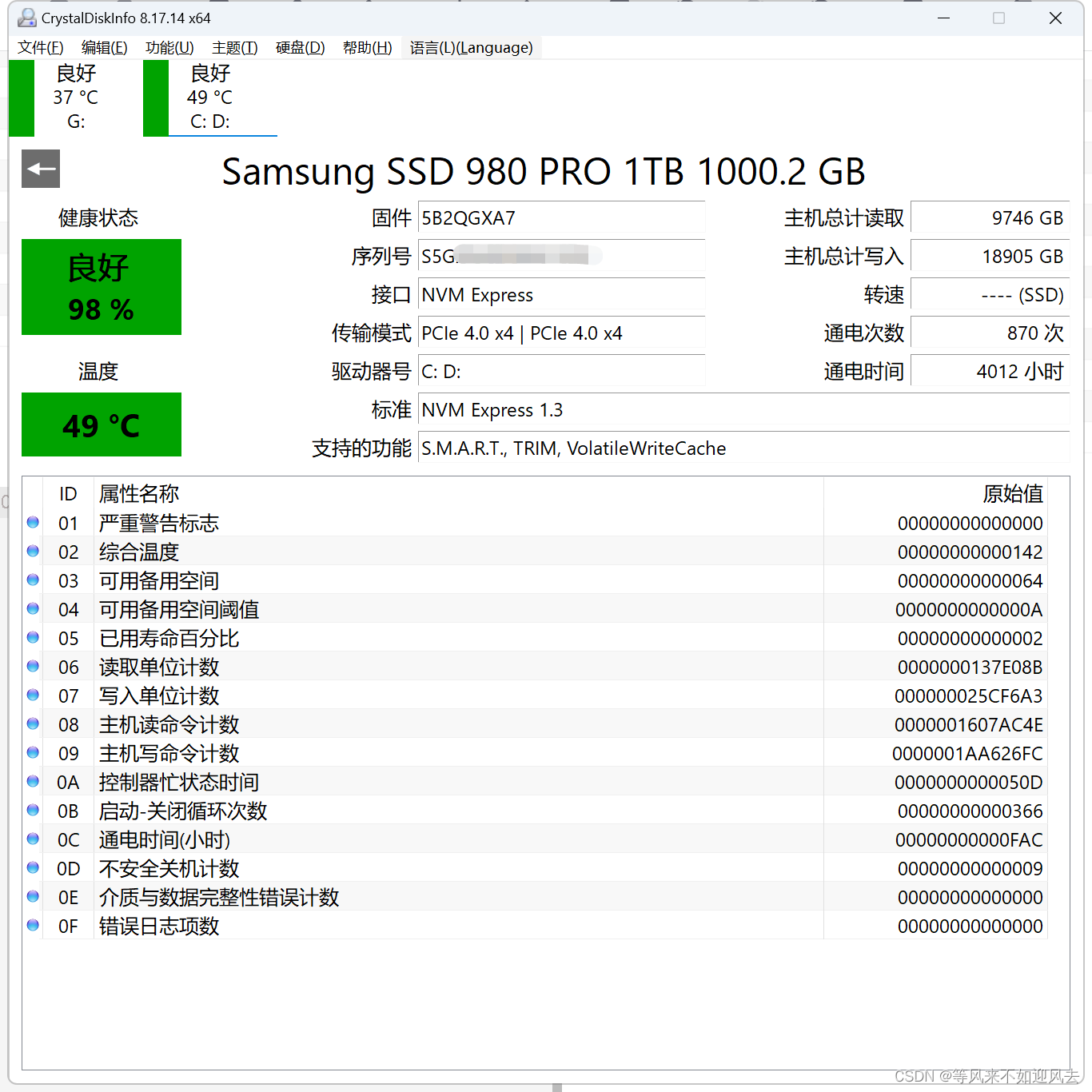Select the C: D: disk tab
The width and height of the screenshot is (1092, 1092).
click(209, 98)
